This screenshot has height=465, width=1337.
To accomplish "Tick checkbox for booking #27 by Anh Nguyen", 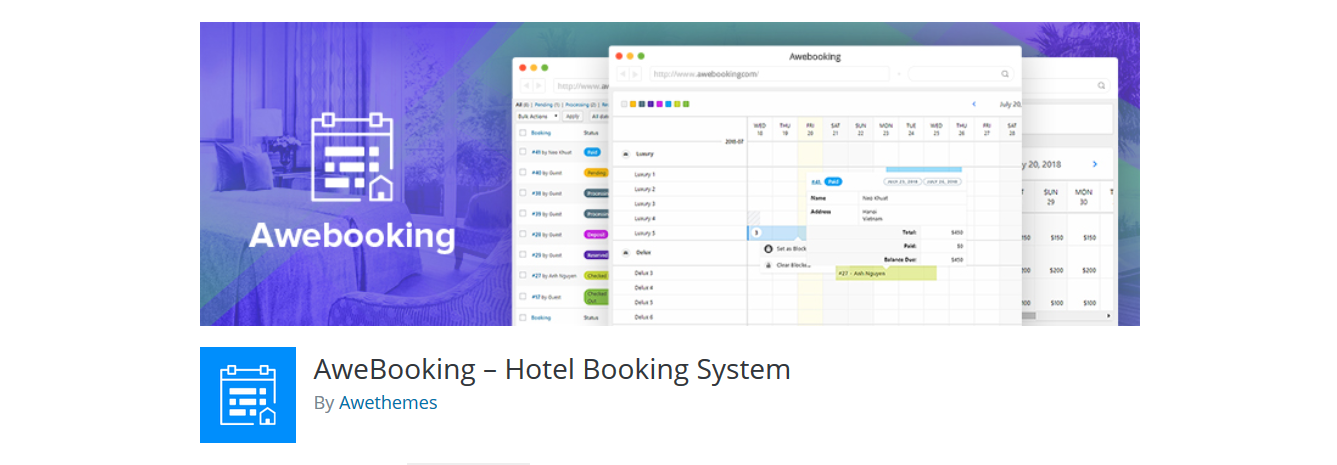I will click(522, 276).
